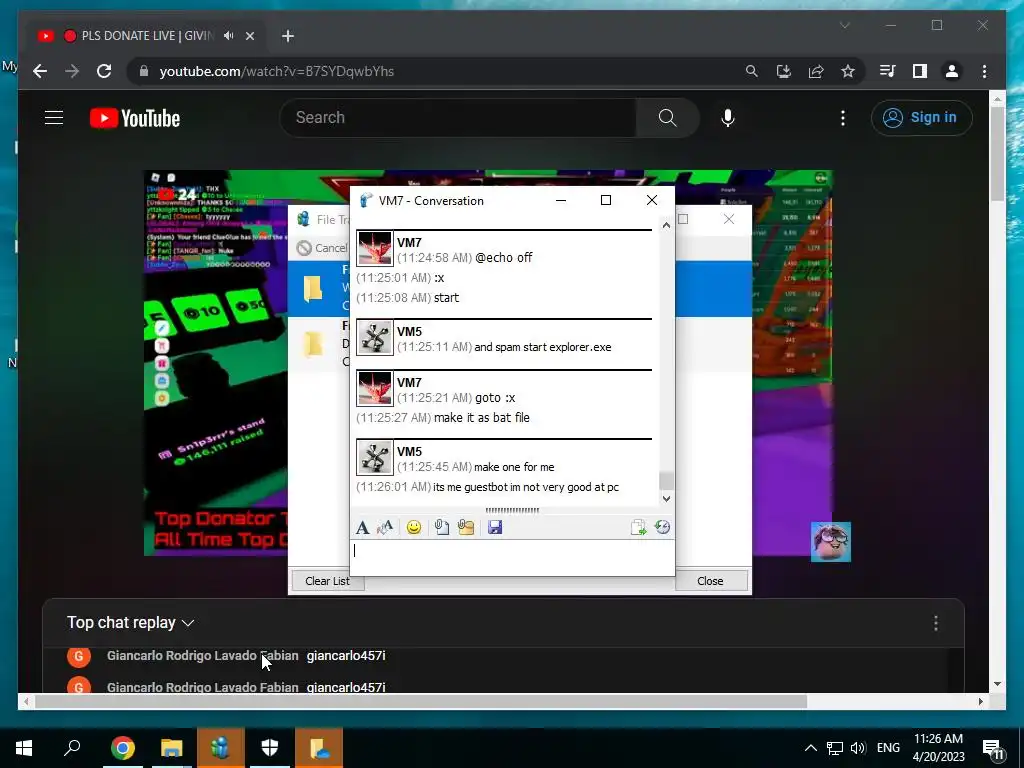The height and width of the screenshot is (768, 1024).
Task: Open File Explorer from taskbar
Action: (x=172, y=748)
